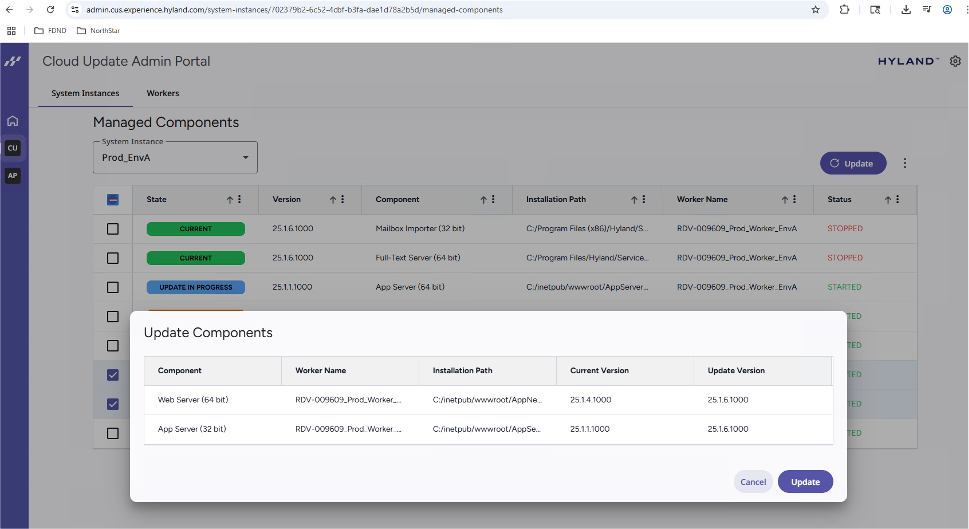The width and height of the screenshot is (969, 529).
Task: Sort by Installation Path column arrow
Action: [634, 200]
